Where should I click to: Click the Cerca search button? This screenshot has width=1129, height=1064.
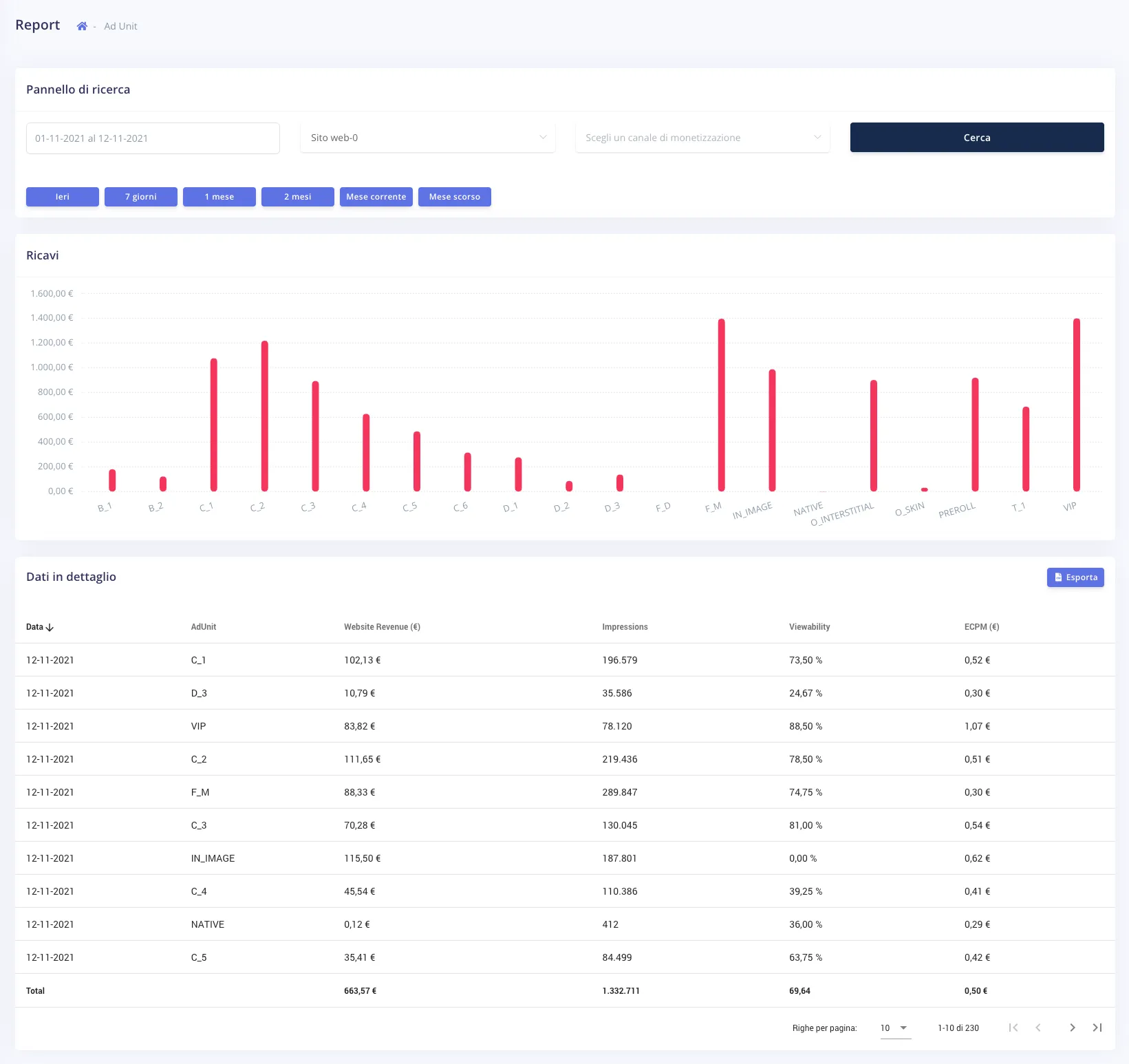977,138
